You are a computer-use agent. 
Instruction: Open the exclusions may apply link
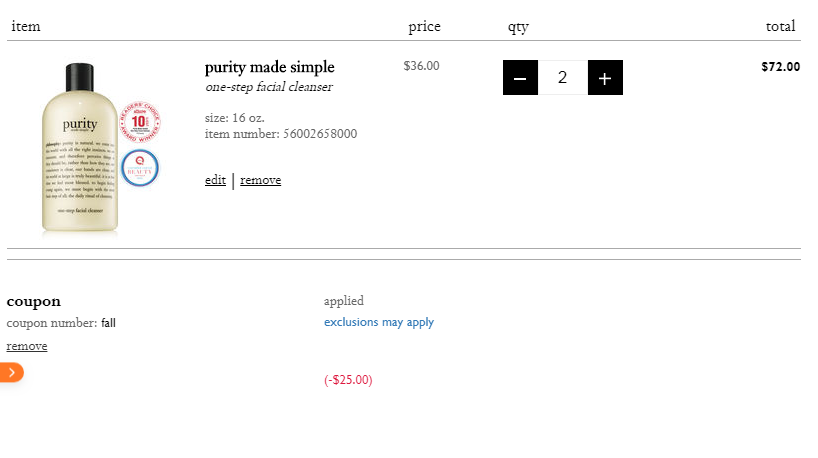[x=379, y=322]
